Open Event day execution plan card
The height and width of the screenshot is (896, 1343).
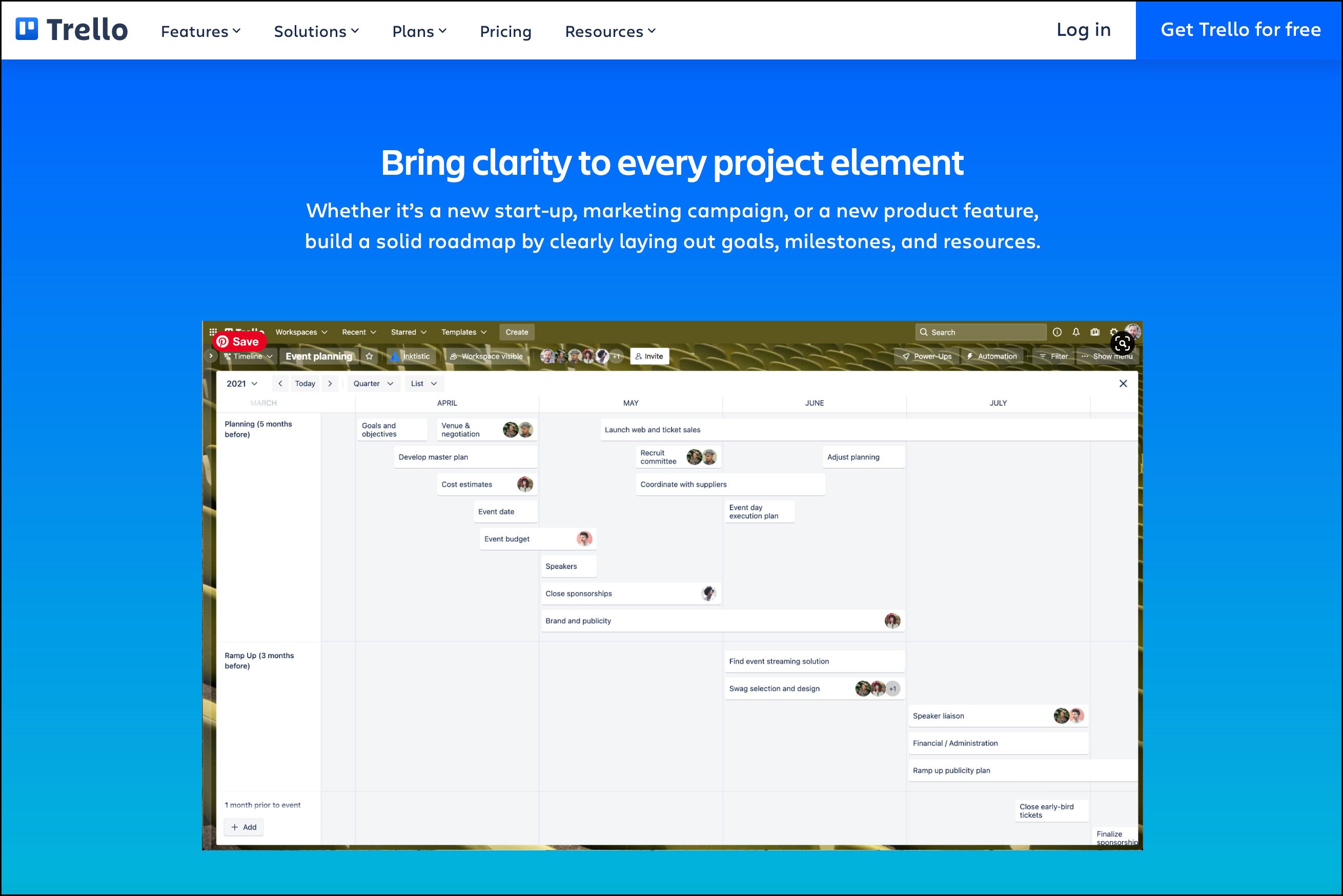(760, 512)
